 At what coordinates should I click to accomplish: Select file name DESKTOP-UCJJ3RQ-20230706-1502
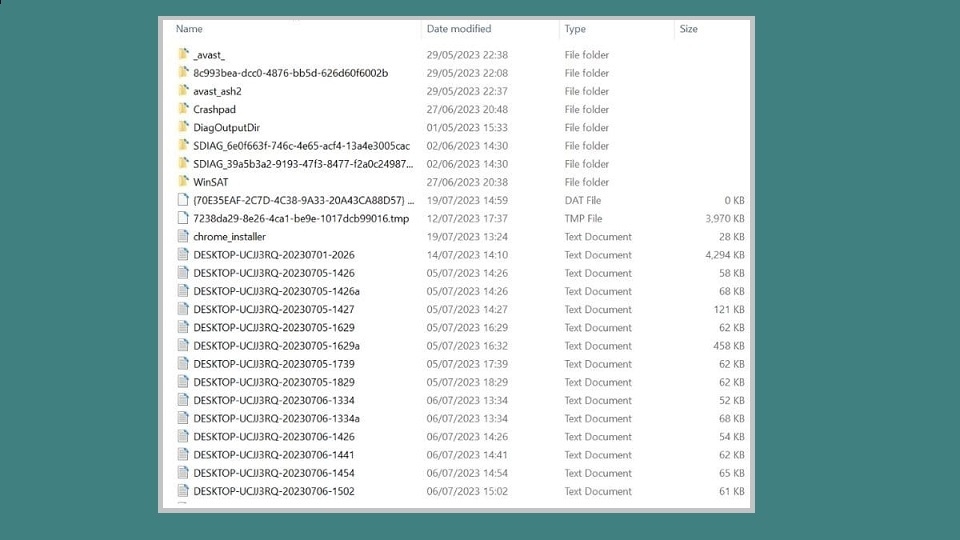(274, 491)
